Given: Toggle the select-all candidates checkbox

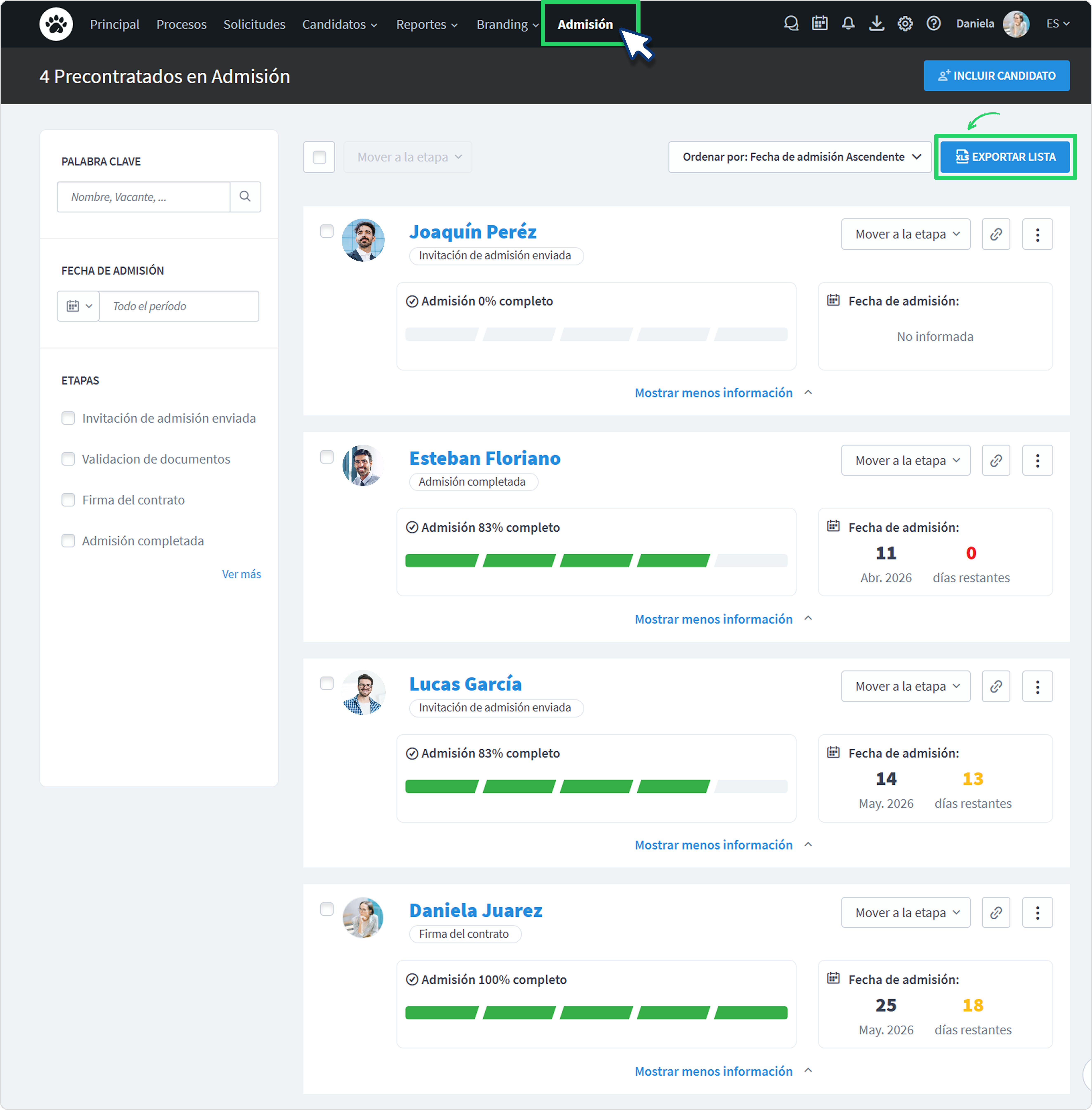Looking at the screenshot, I should click(x=319, y=157).
